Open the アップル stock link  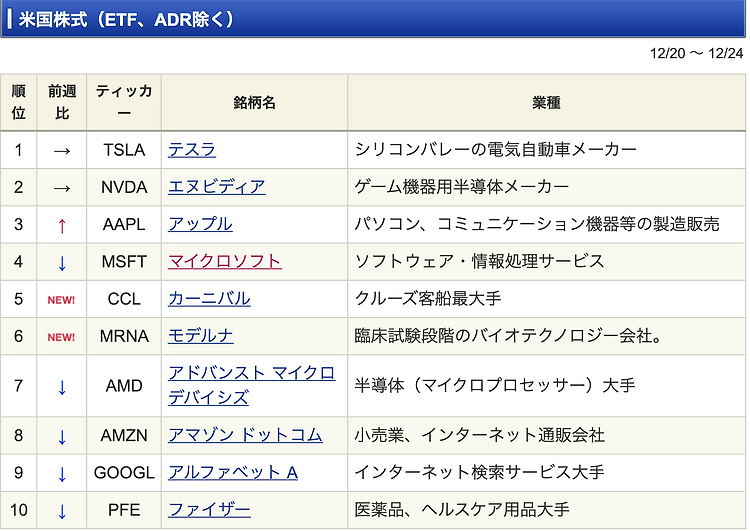[200, 224]
